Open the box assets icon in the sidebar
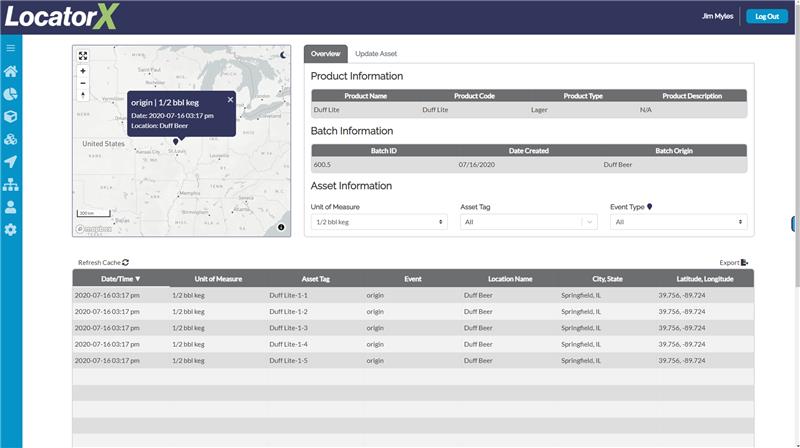 pos(11,116)
